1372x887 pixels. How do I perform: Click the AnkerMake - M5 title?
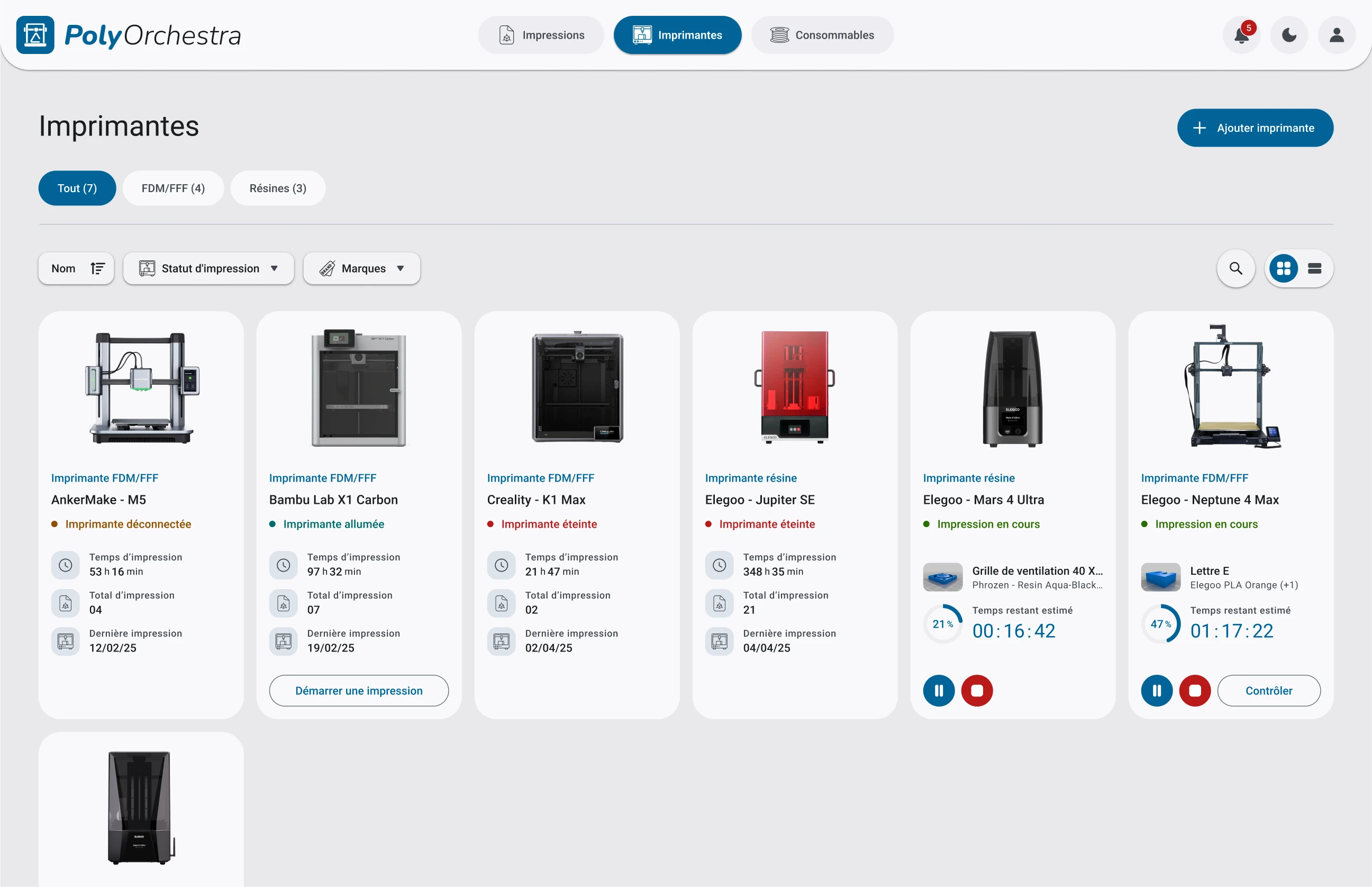click(98, 500)
